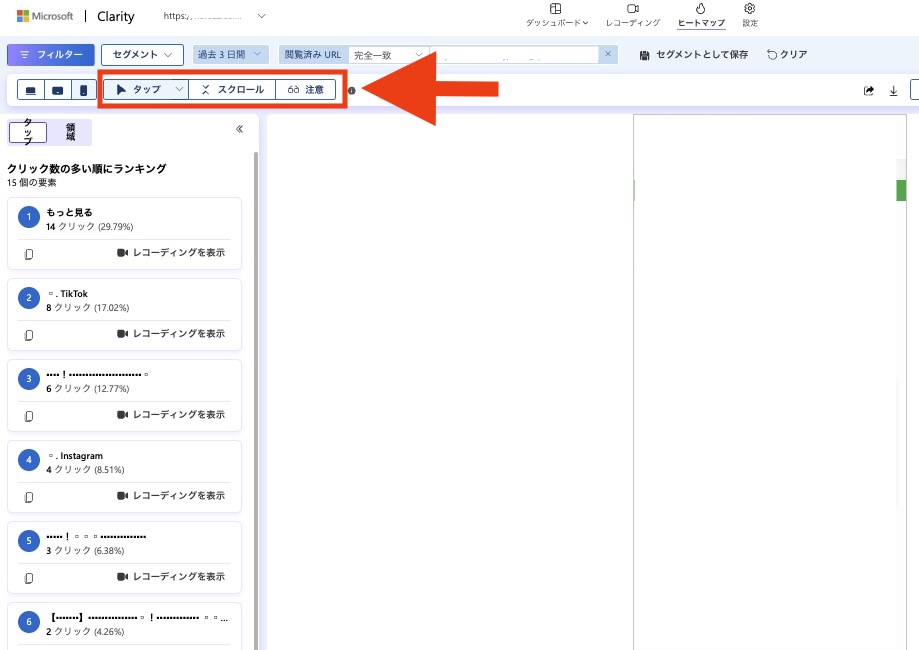Expand the タップ type dropdown arrow

(x=180, y=89)
